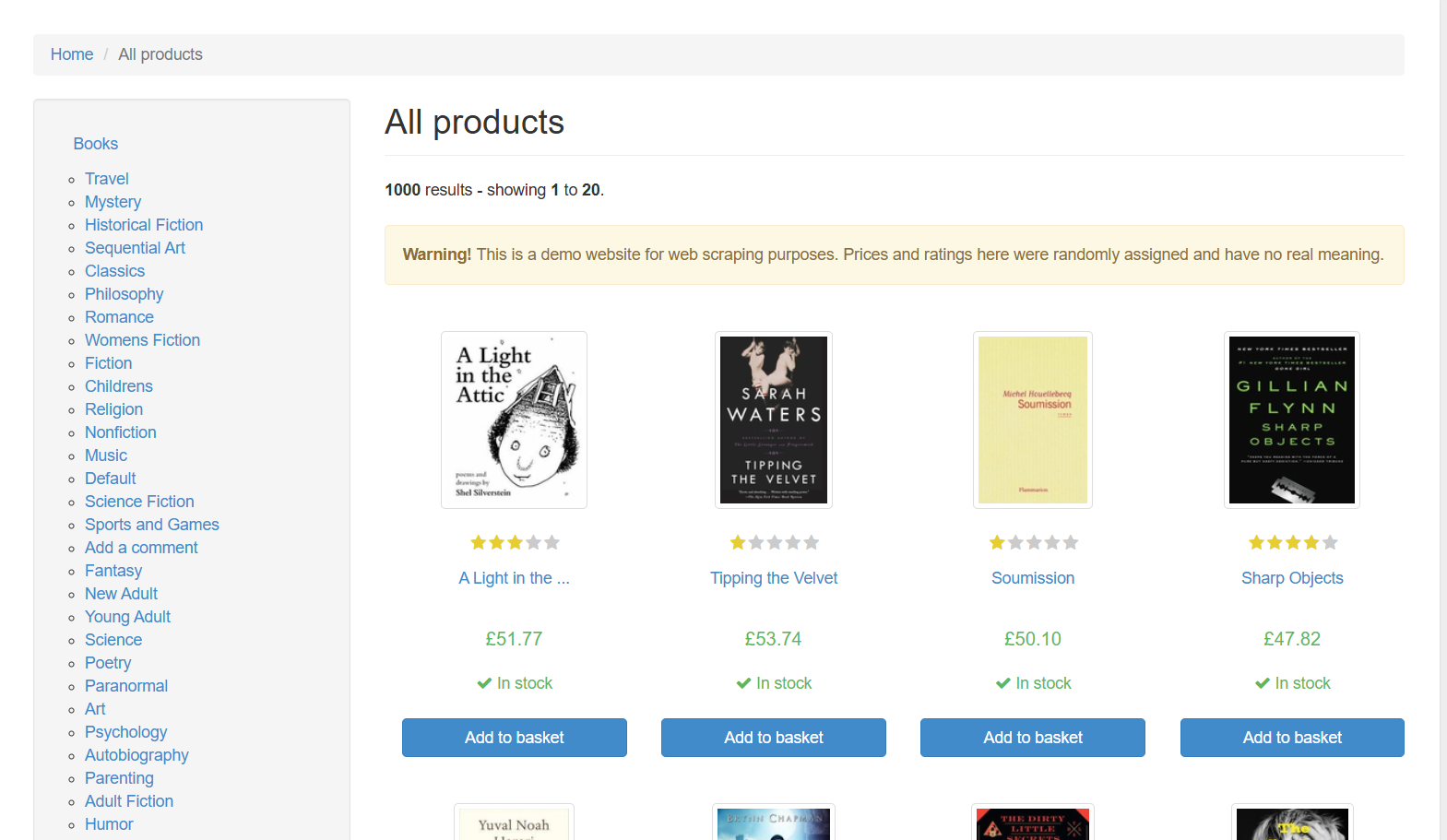
Task: Open Science Fiction category
Action: 140,502
